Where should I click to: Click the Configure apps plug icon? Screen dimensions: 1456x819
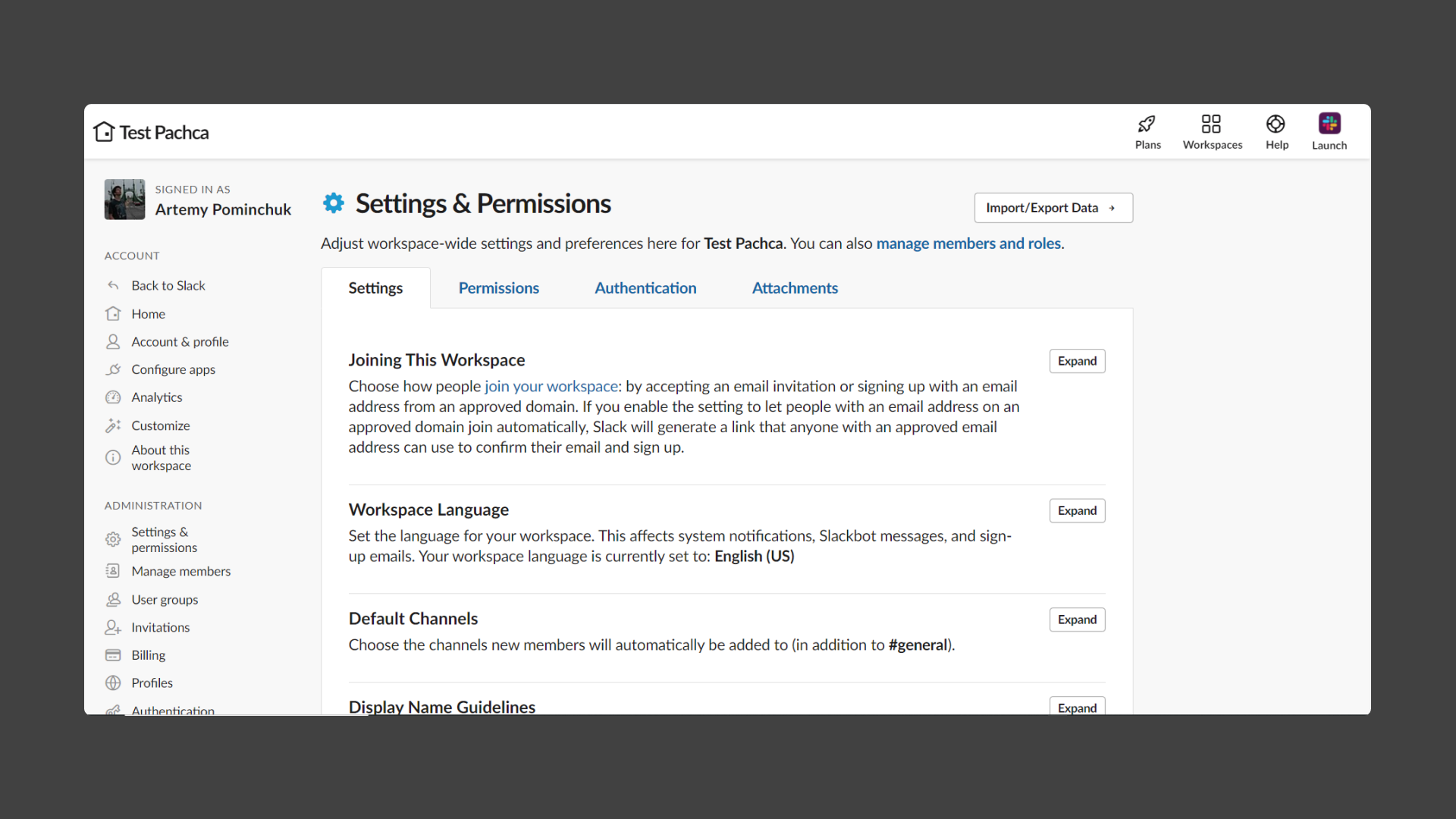(x=113, y=369)
